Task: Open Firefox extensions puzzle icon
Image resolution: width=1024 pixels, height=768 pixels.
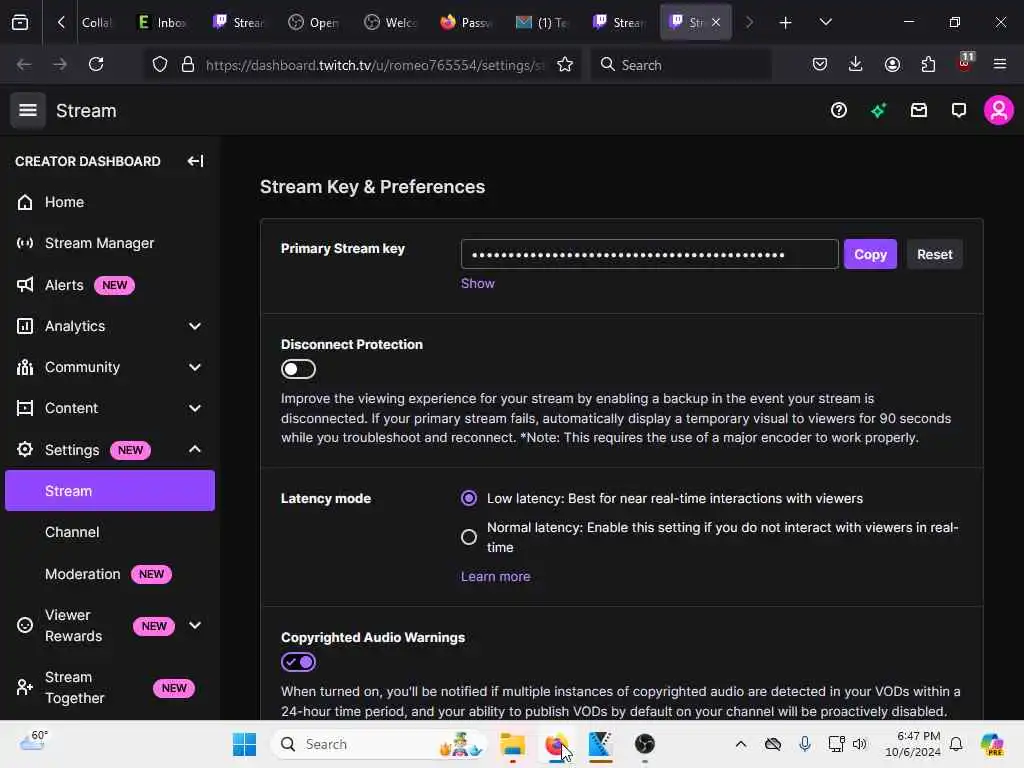Action: point(928,64)
